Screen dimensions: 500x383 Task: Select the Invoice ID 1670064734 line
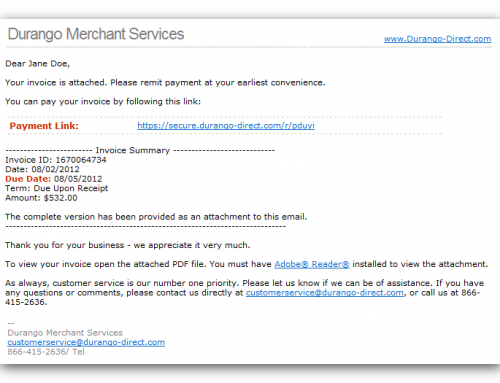click(x=56, y=160)
